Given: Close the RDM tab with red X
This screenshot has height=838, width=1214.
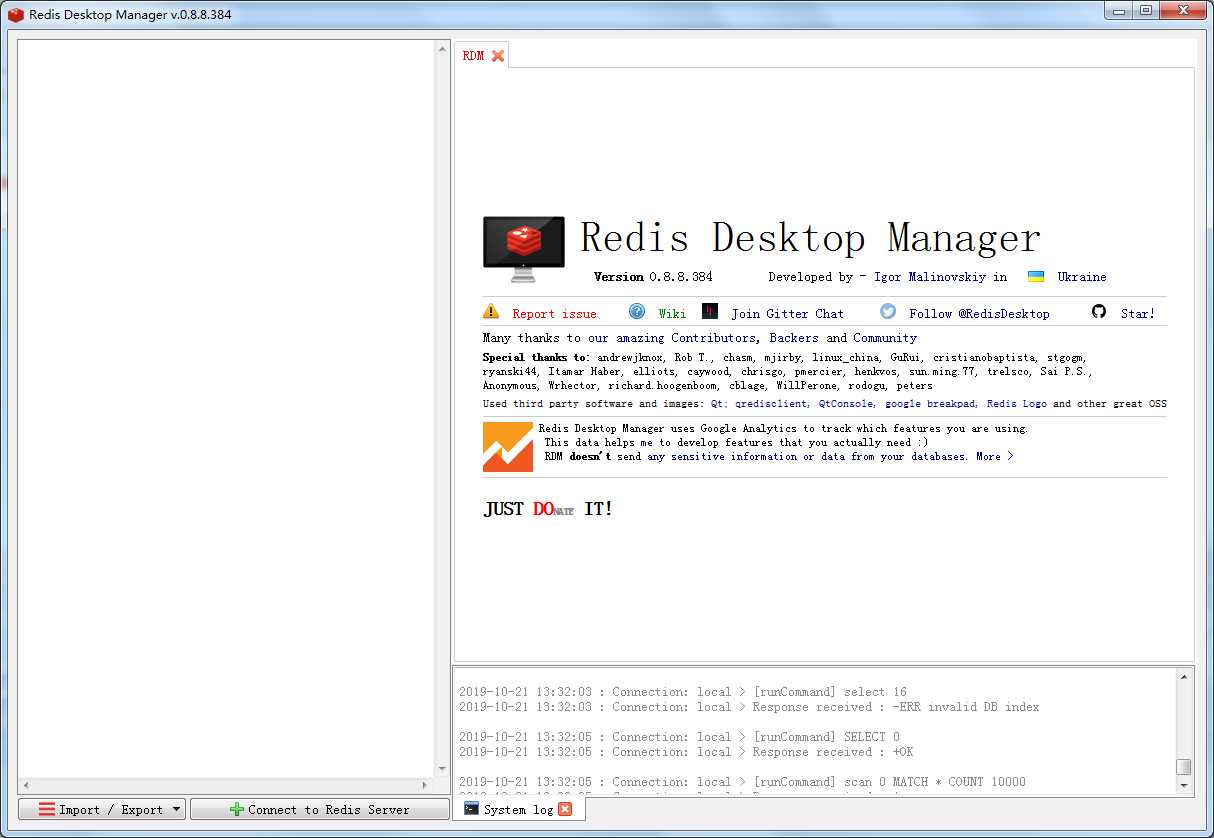Looking at the screenshot, I should [498, 56].
